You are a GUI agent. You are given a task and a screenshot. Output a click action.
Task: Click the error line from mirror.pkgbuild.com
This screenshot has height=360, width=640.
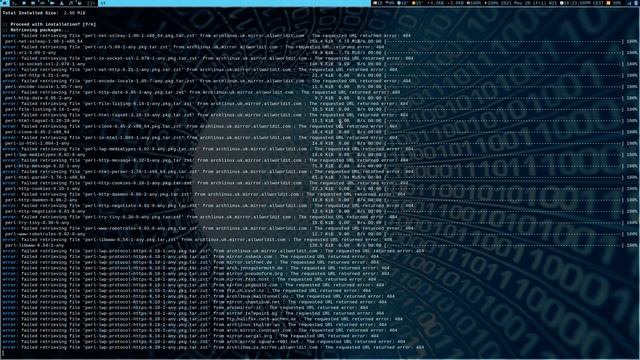click(193, 285)
